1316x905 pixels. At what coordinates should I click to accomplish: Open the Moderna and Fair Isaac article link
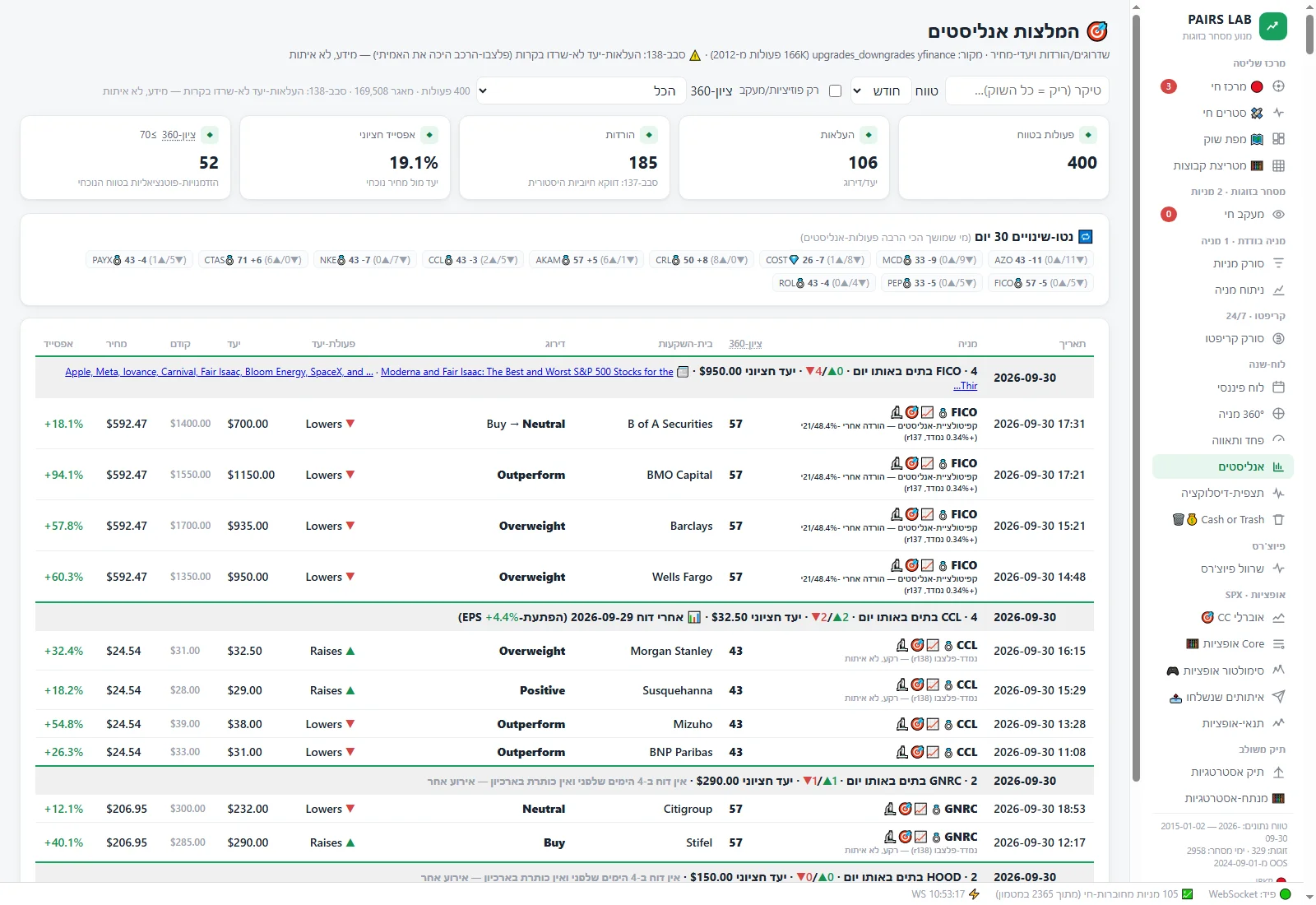(527, 372)
